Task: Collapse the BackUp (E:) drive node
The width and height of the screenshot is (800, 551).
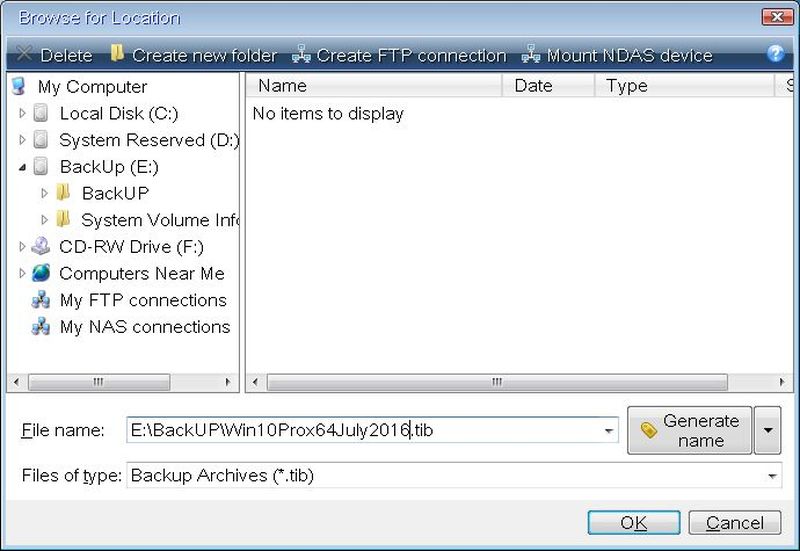Action: pos(23,167)
